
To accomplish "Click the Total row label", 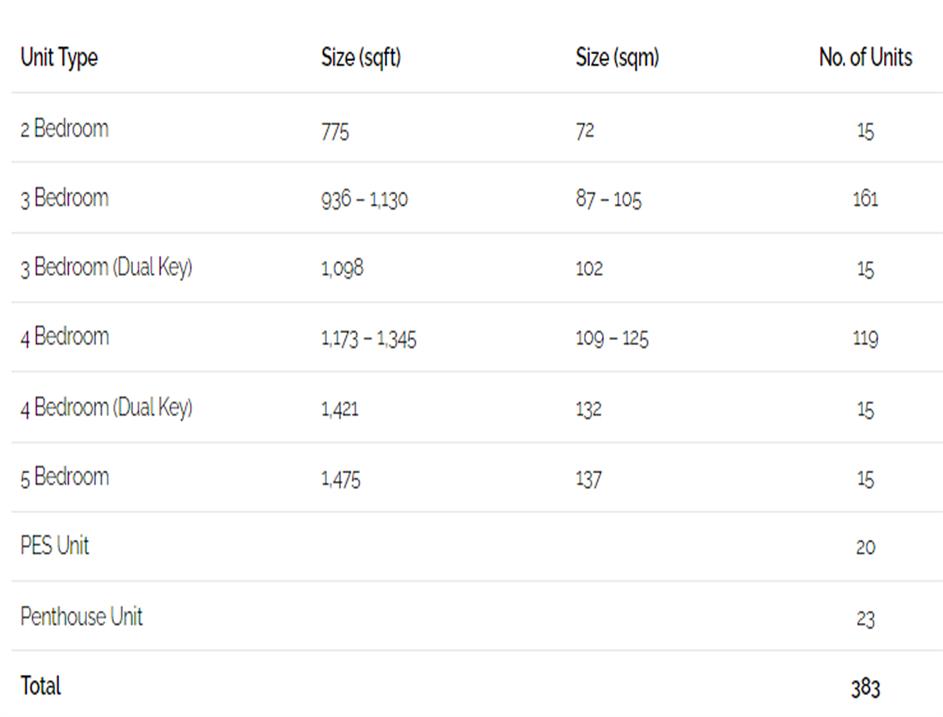I will pos(41,686).
